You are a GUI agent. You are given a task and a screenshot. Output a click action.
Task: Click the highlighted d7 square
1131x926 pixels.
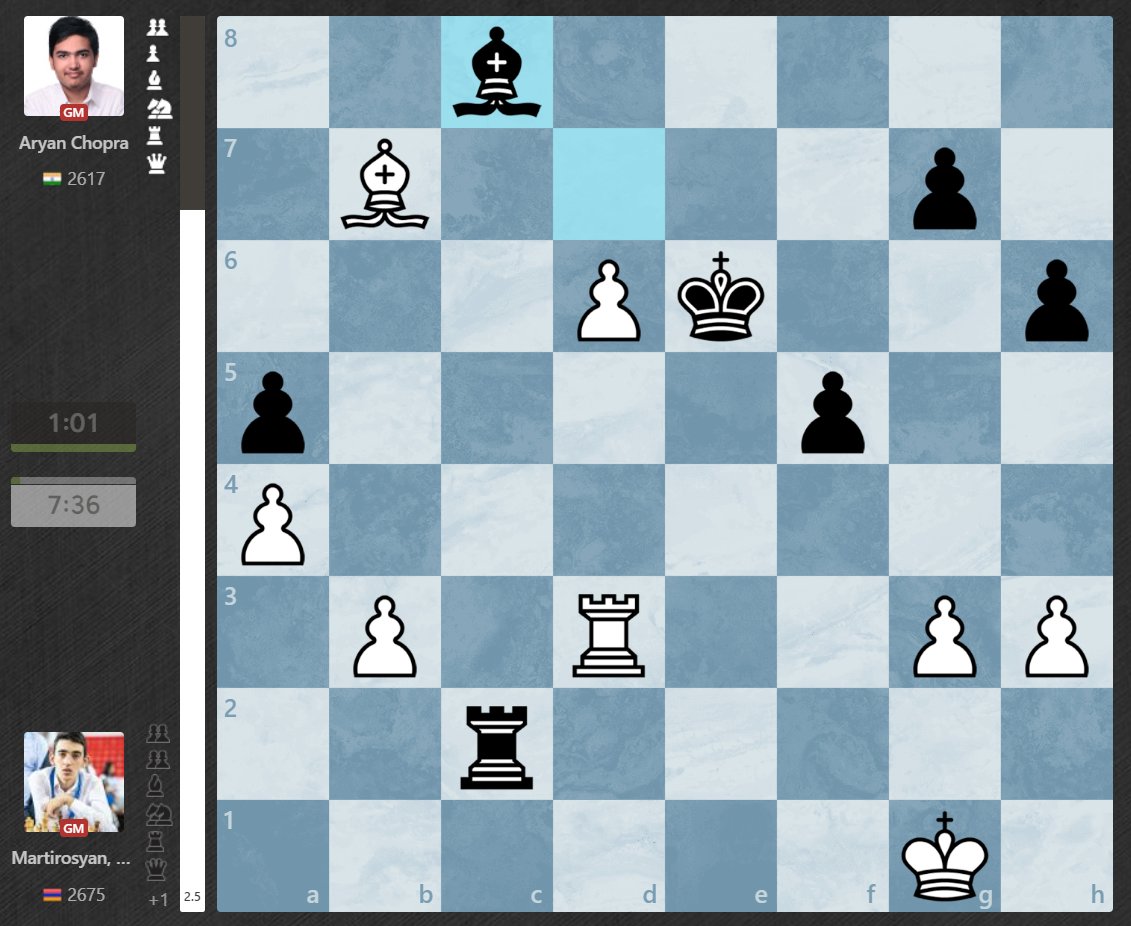point(609,185)
